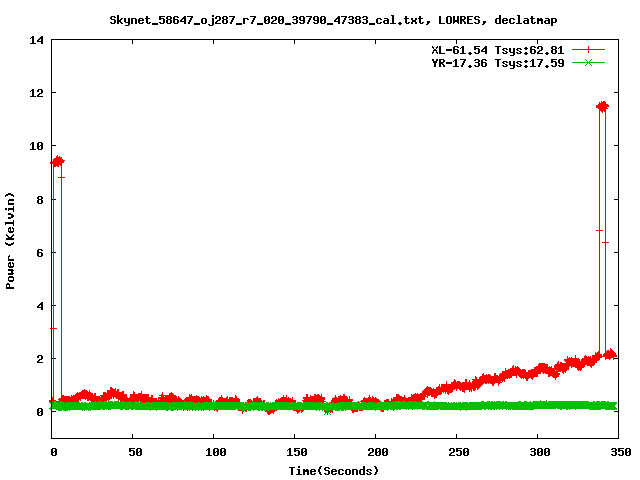640x480 pixels.
Task: Click y-axis tick label 14
Action: 36,40
